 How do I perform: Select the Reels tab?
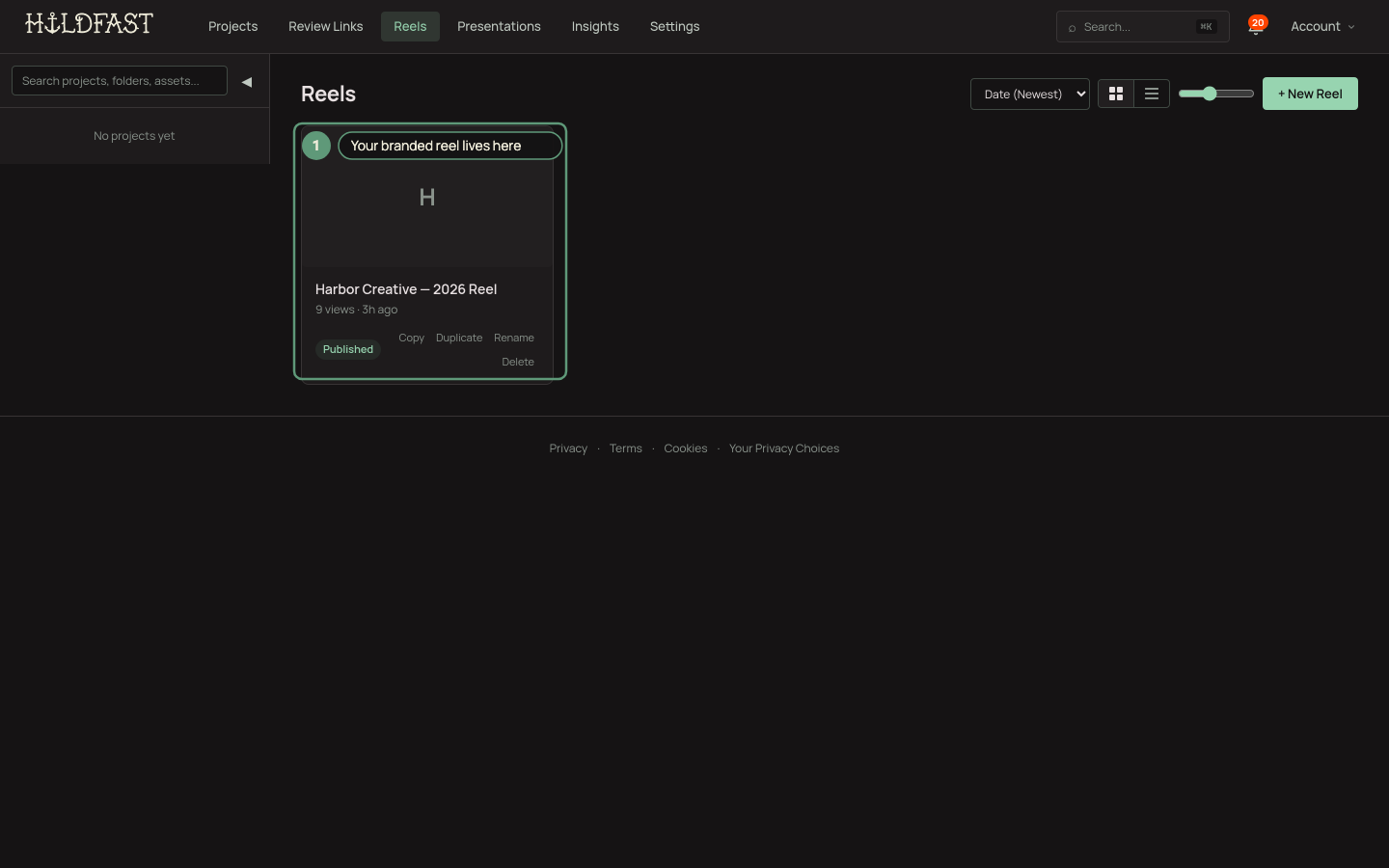click(410, 26)
